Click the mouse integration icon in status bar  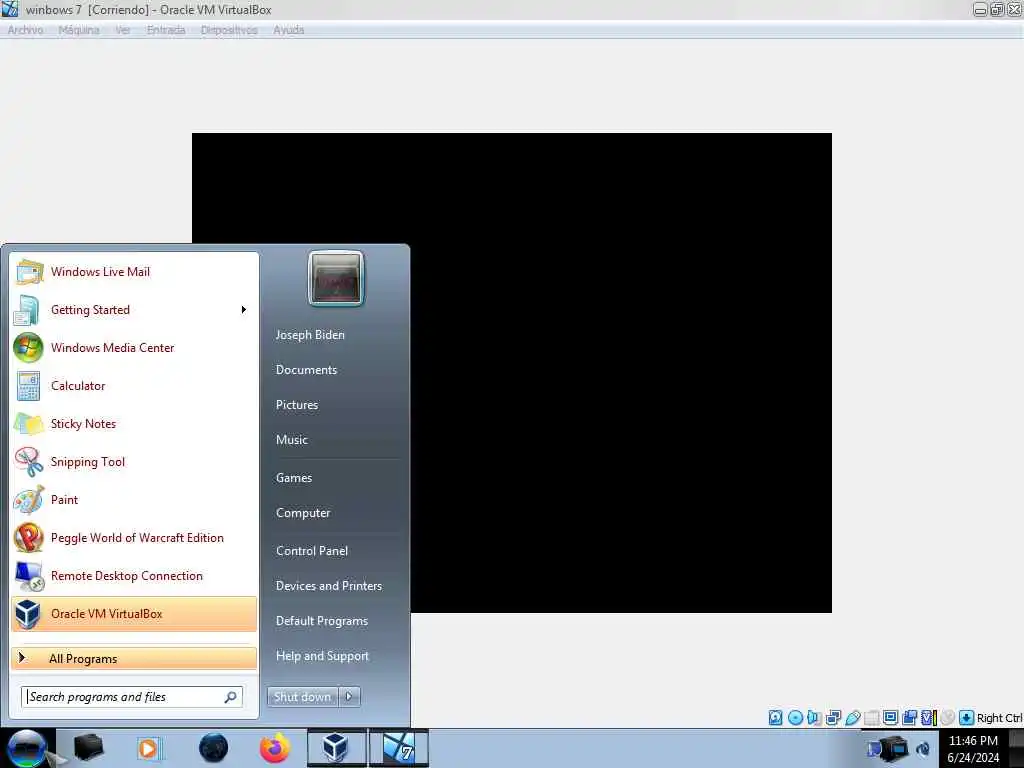pos(948,718)
